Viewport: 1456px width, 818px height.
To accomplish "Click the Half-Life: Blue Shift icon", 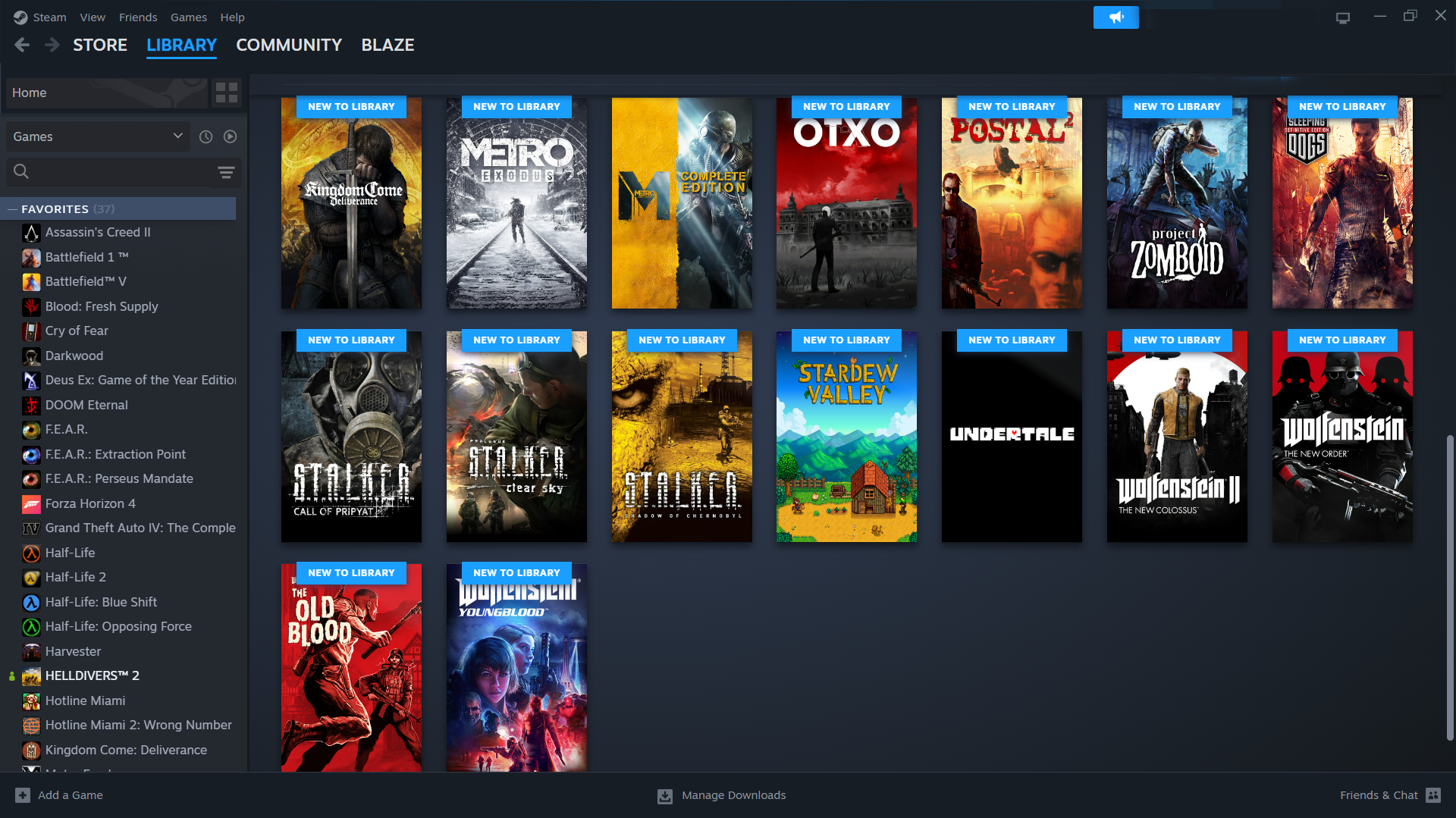I will click(31, 603).
